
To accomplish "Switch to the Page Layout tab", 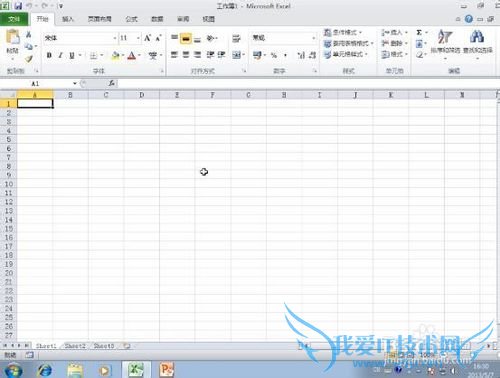I will [99, 19].
